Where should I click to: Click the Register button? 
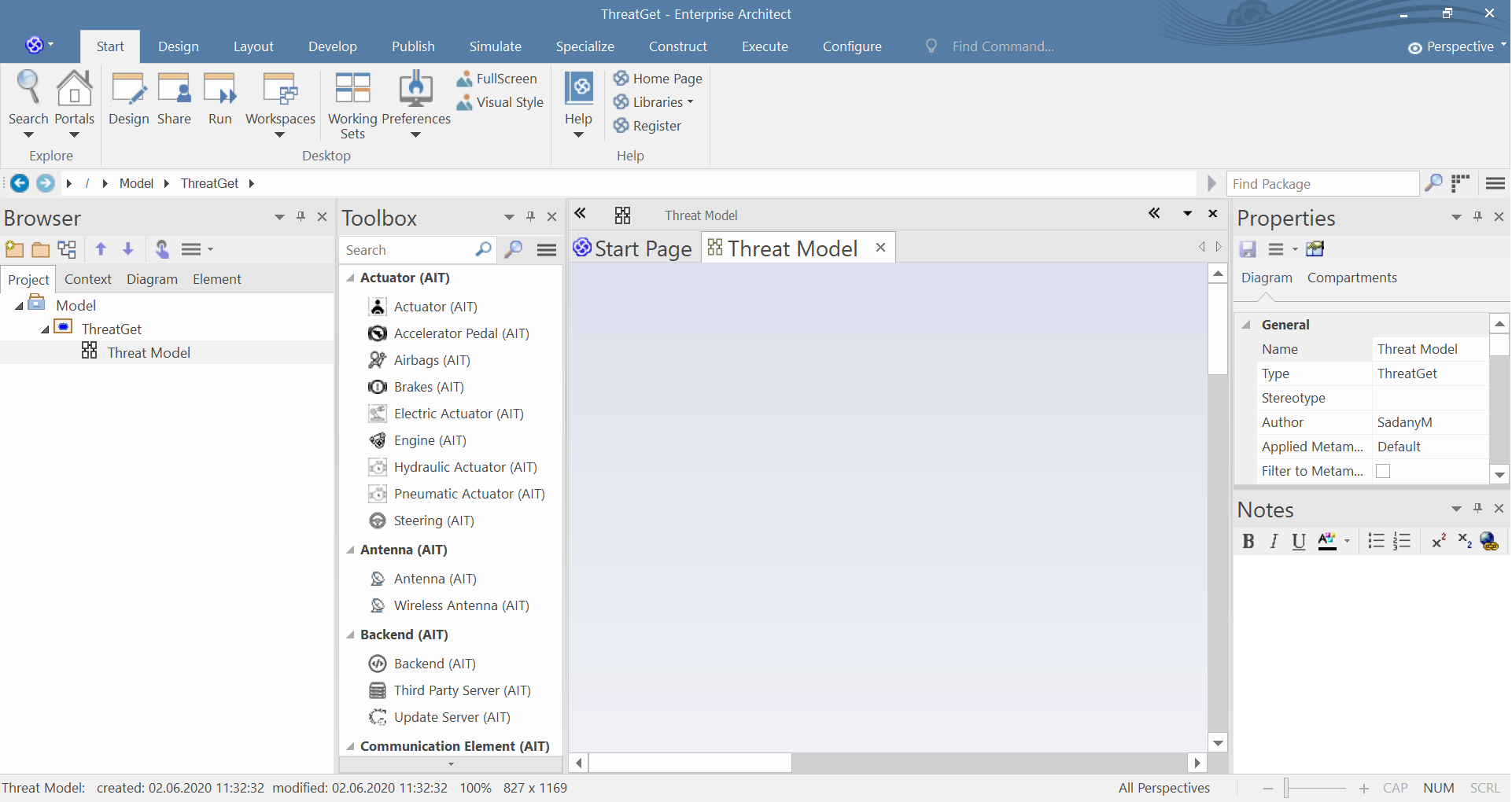[x=647, y=126]
